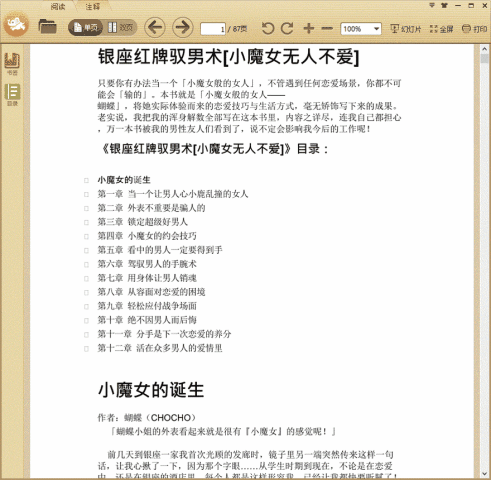Switch to double page view (双页)

pos(120,28)
